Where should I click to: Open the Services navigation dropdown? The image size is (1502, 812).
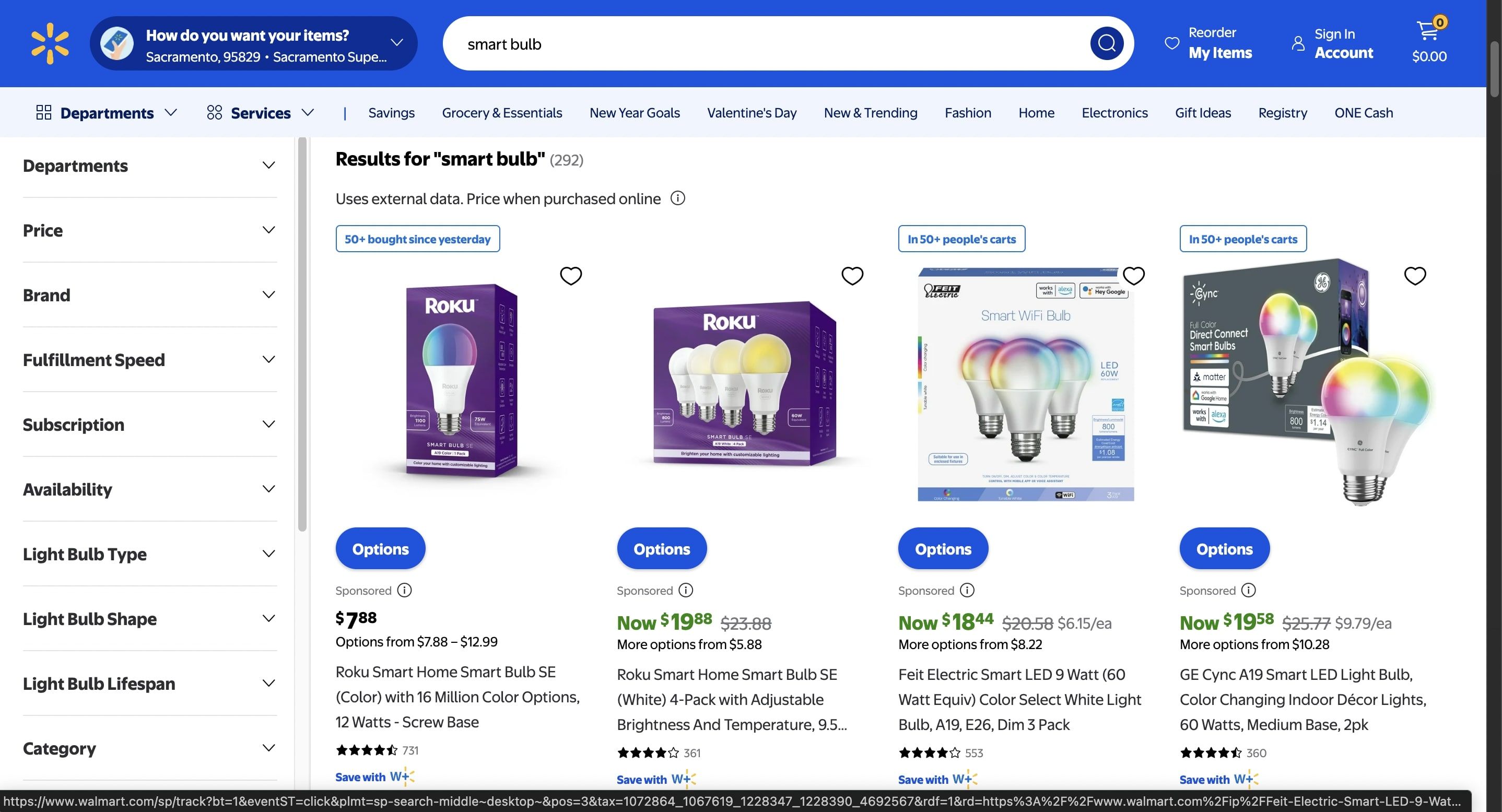tap(261, 112)
